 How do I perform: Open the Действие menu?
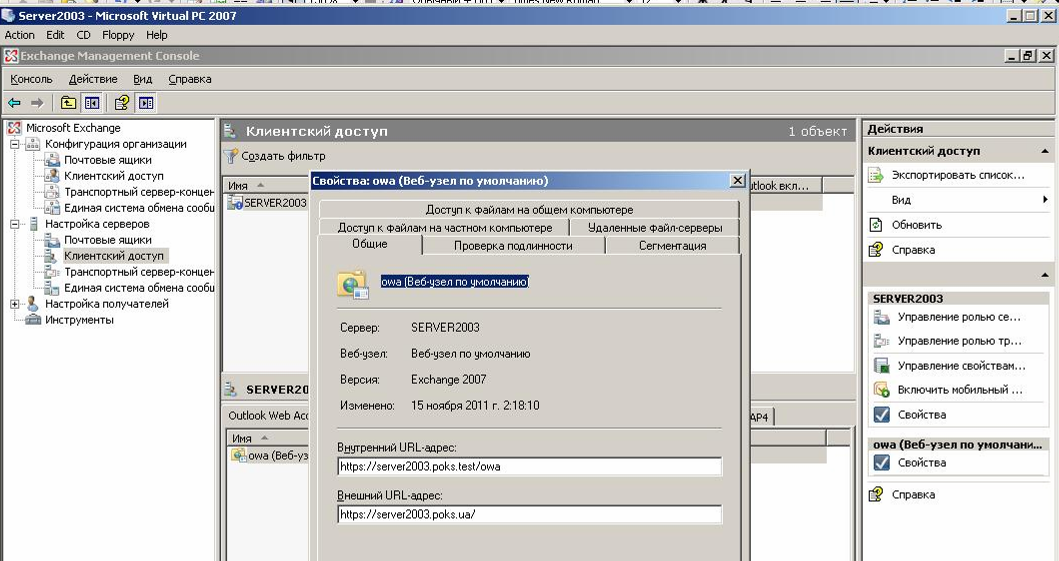93,79
